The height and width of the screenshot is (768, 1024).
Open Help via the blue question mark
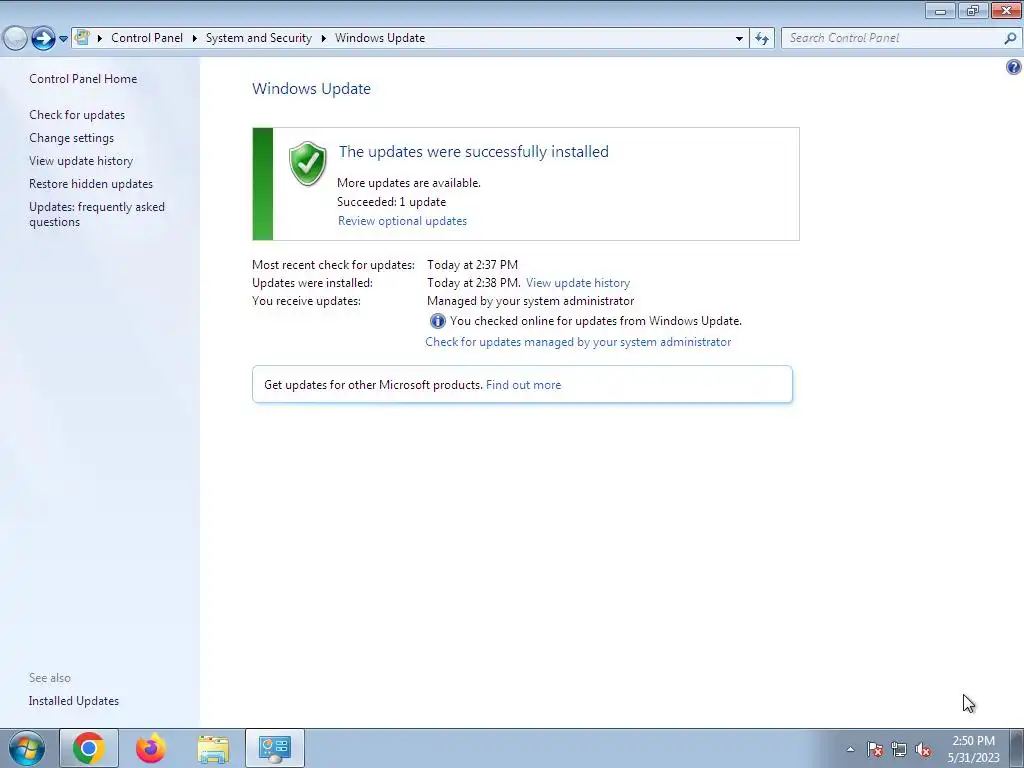(x=1014, y=67)
